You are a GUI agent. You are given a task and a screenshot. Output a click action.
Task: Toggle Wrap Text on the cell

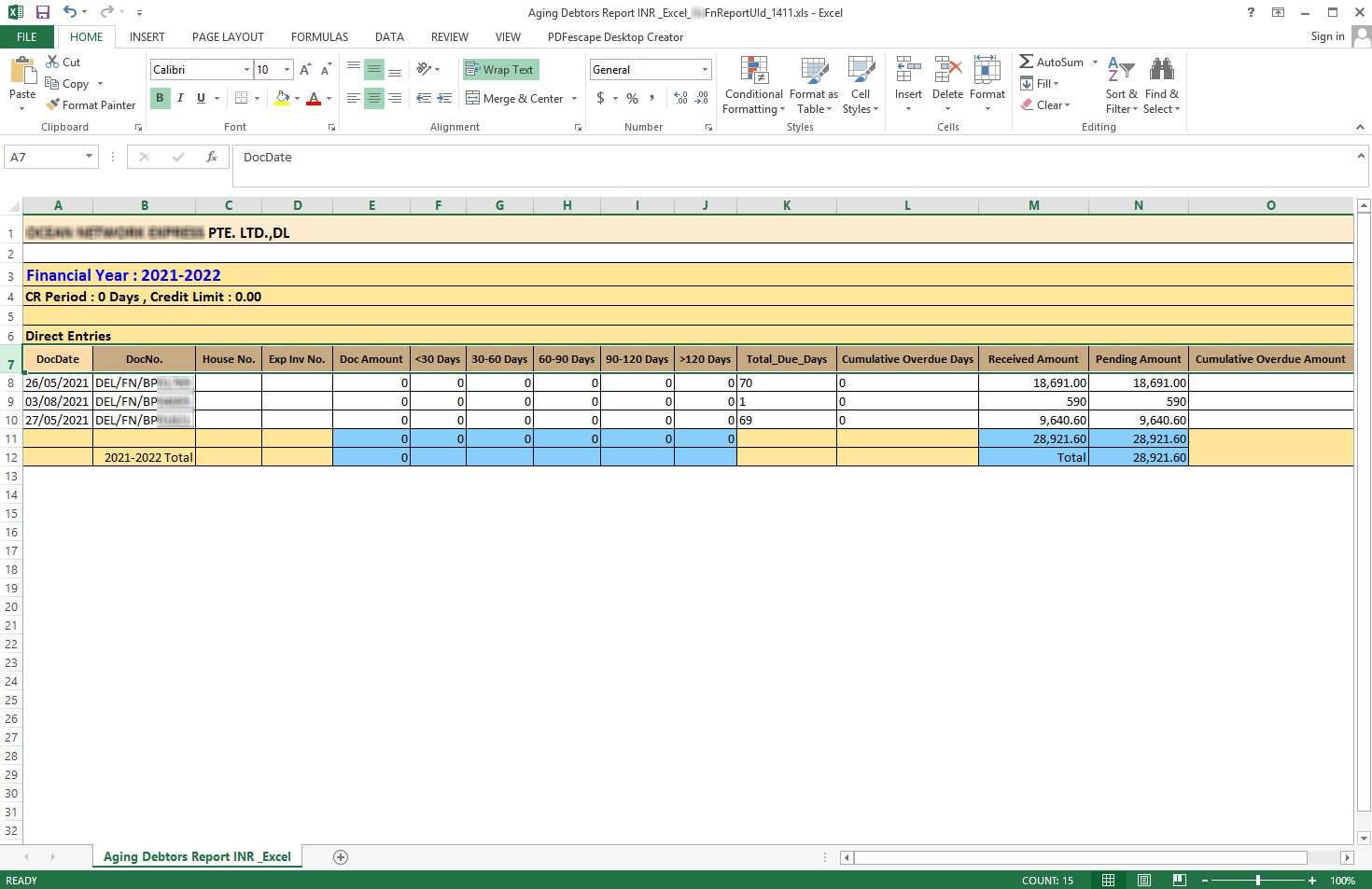point(500,70)
